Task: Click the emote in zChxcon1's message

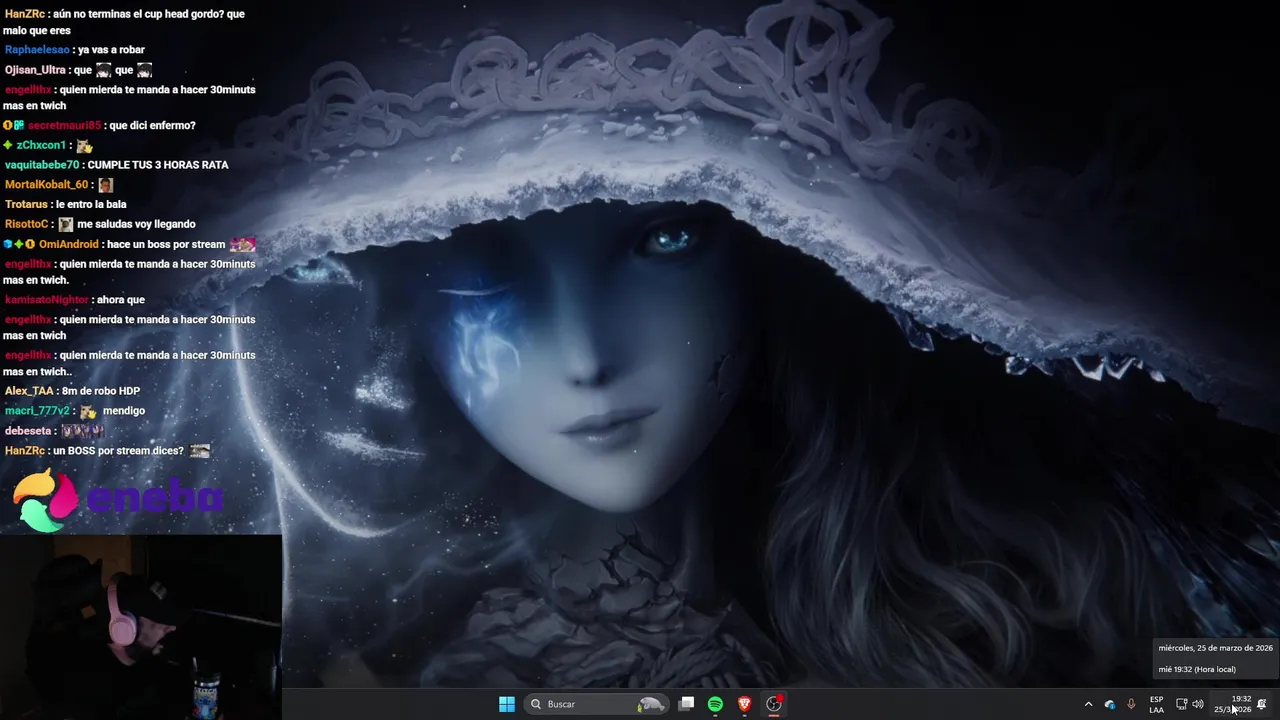Action: pos(84,146)
